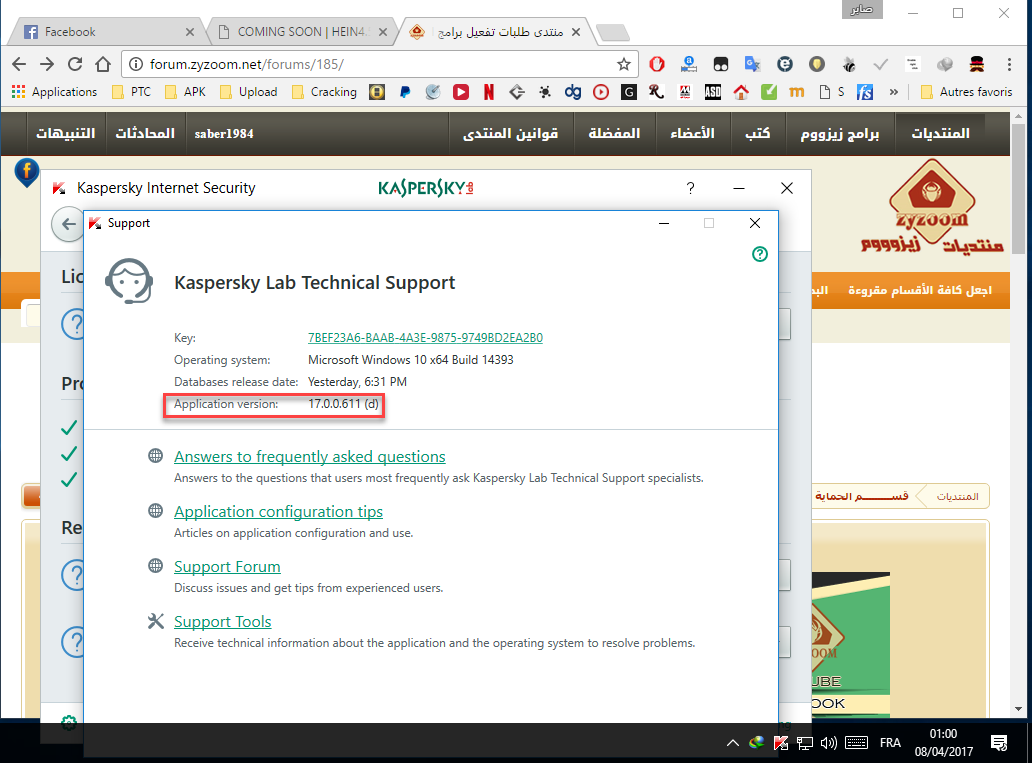Open the Upload bookmarks folder
The width and height of the screenshot is (1032, 763).
click(x=249, y=92)
